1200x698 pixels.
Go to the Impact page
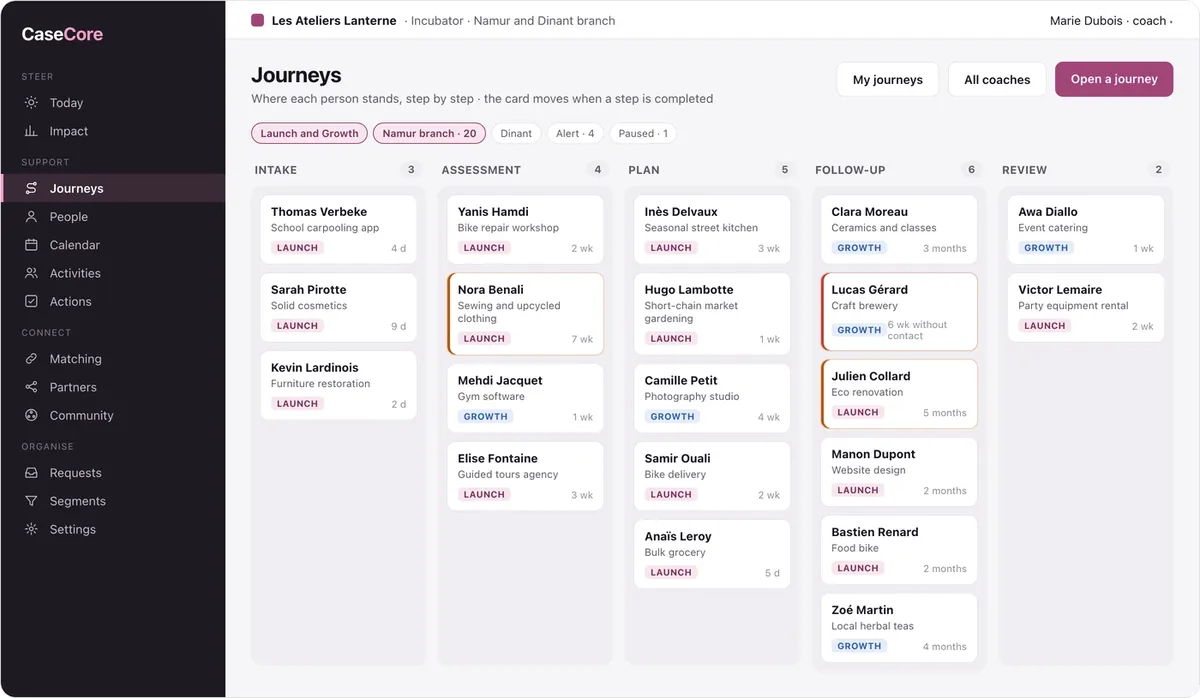112,131
